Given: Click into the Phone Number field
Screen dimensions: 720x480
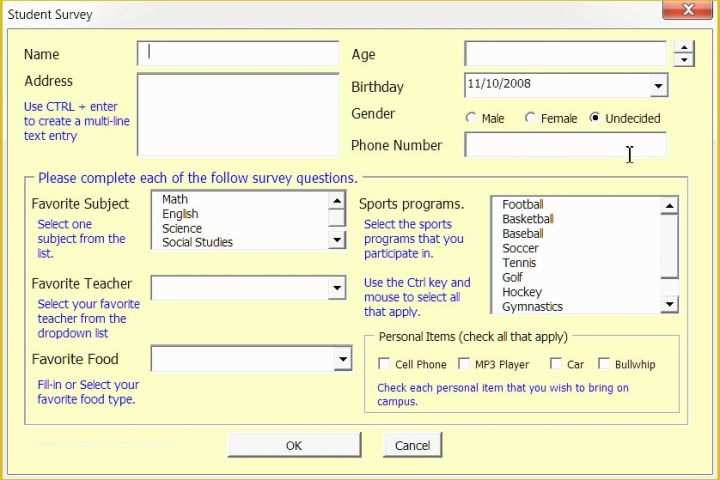Looking at the screenshot, I should coord(565,145).
